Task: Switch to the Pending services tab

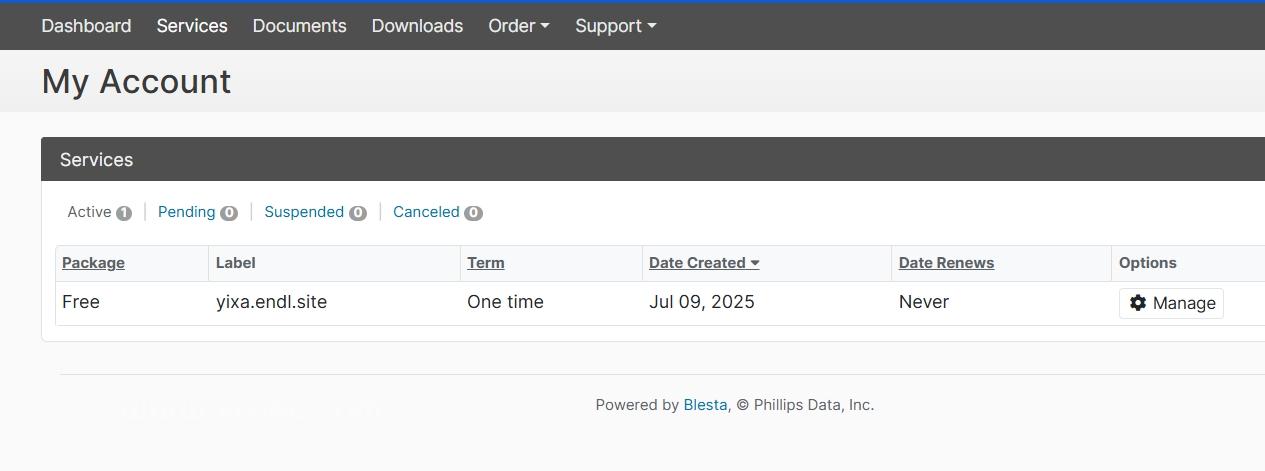Action: (x=197, y=212)
